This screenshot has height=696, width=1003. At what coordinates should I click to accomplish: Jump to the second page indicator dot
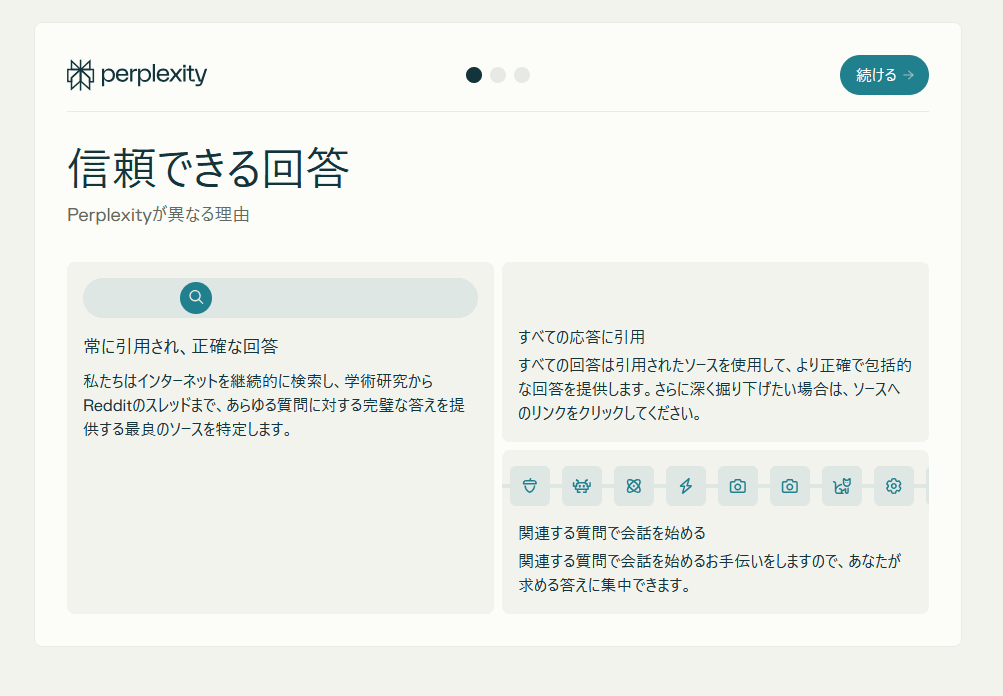point(498,75)
